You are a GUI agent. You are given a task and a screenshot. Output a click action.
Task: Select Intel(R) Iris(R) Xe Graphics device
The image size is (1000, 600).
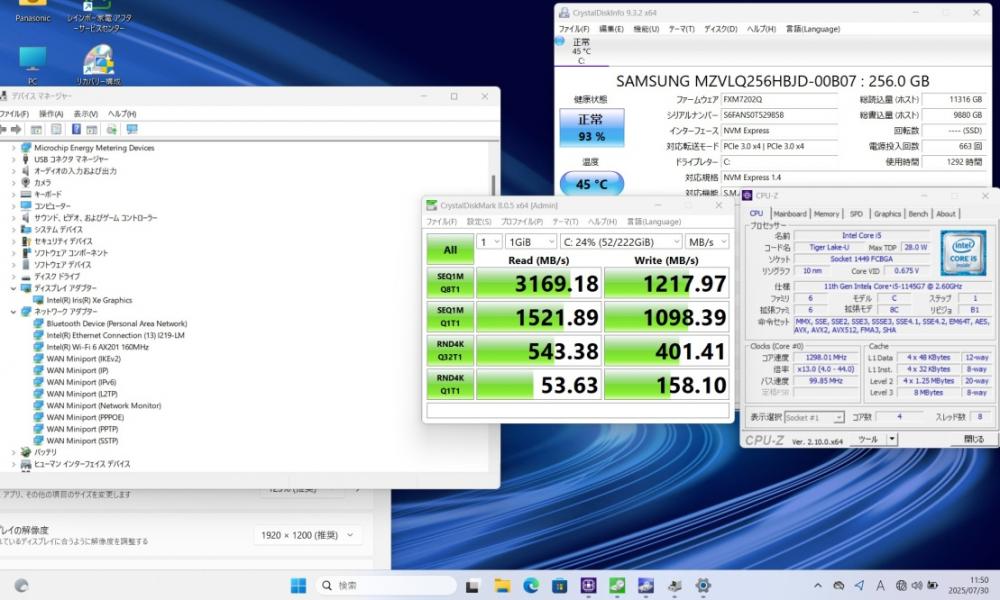coord(89,300)
